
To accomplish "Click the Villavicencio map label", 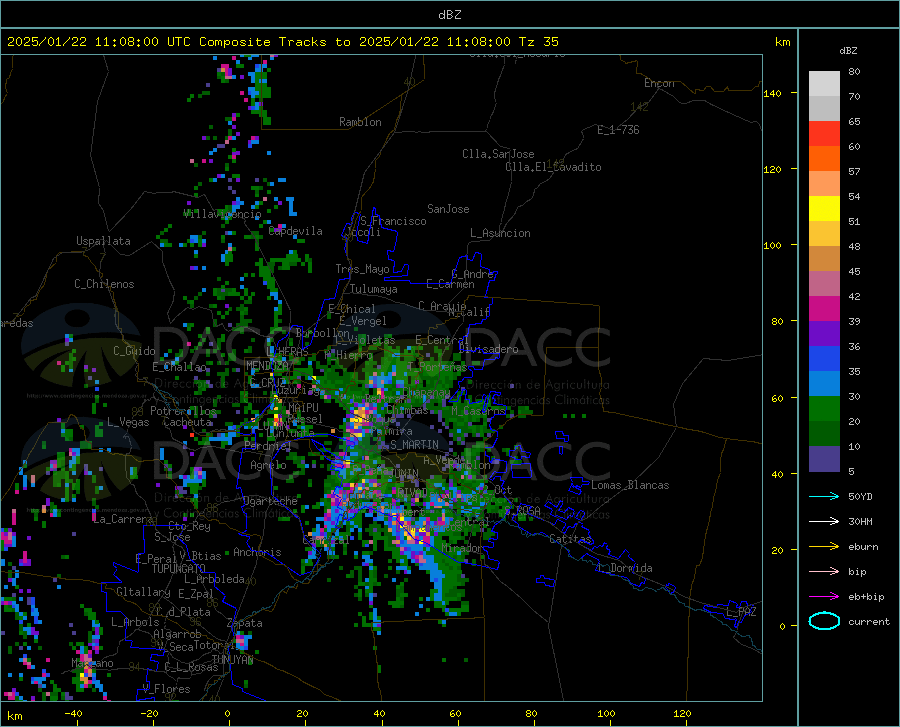I will (x=222, y=214).
